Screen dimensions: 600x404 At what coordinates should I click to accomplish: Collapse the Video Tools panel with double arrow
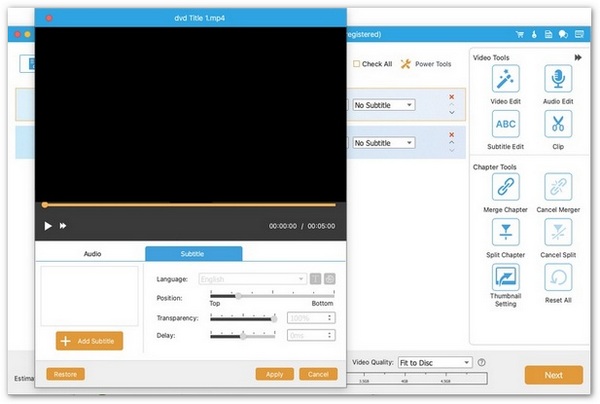(578, 57)
